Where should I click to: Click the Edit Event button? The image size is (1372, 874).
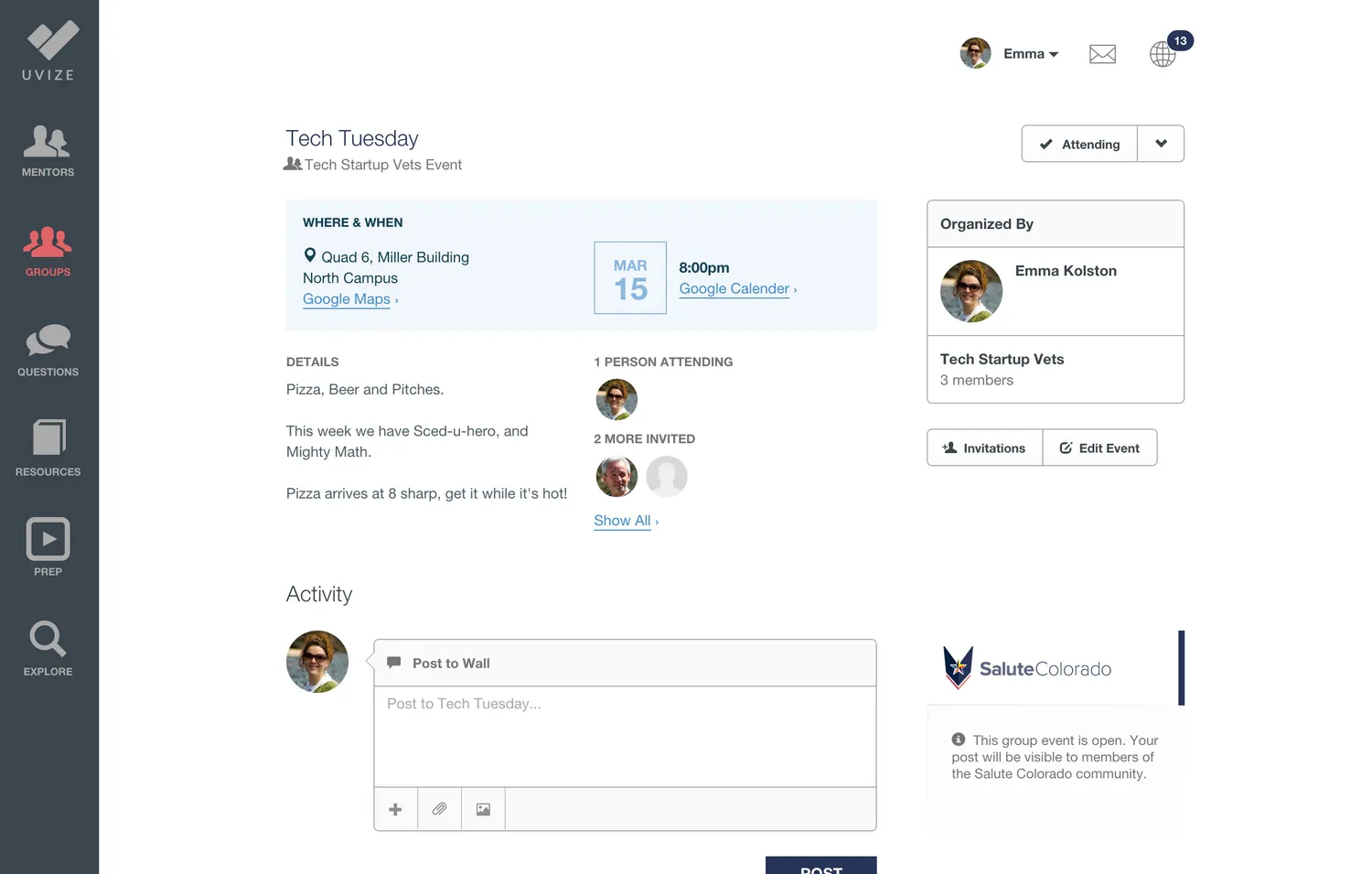pos(1099,448)
